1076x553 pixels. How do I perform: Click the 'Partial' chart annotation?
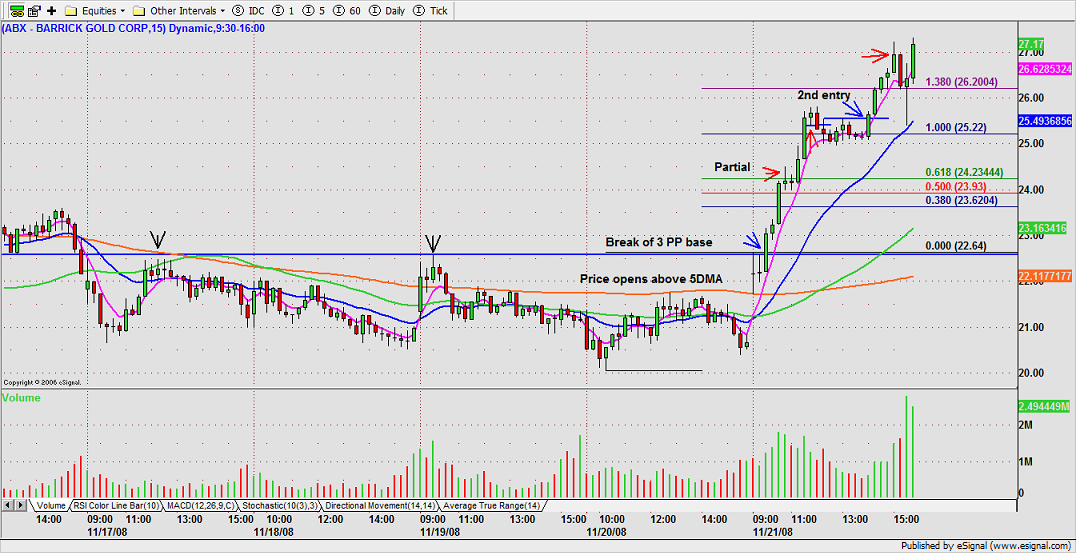coord(731,167)
